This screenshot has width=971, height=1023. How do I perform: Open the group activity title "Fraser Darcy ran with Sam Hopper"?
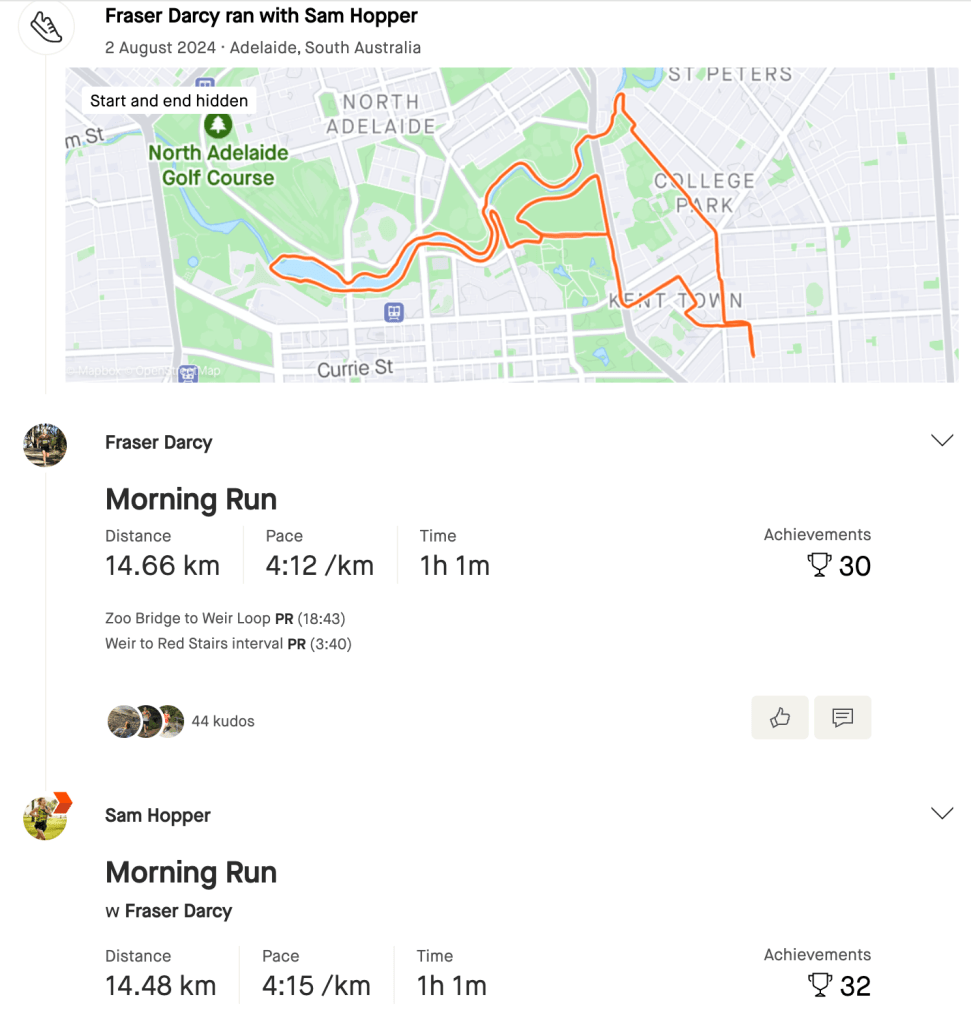tap(261, 16)
